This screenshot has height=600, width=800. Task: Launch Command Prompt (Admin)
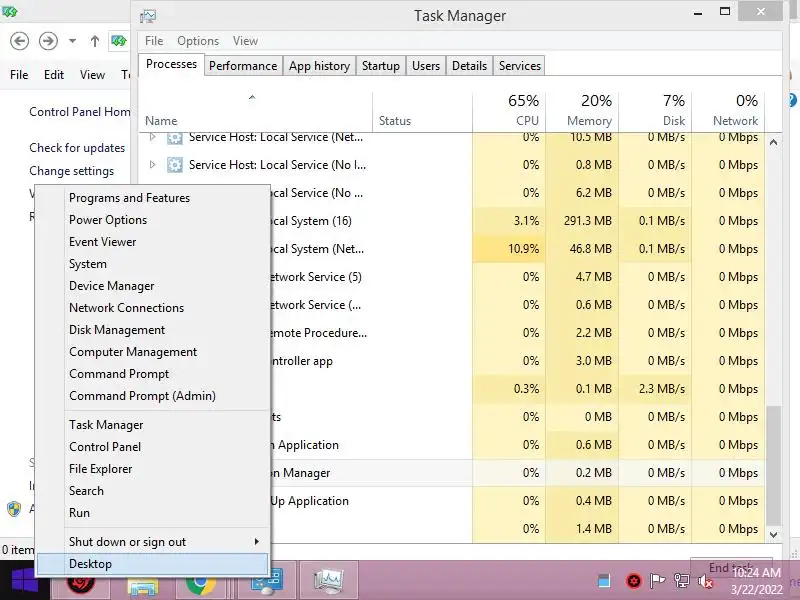tap(142, 395)
